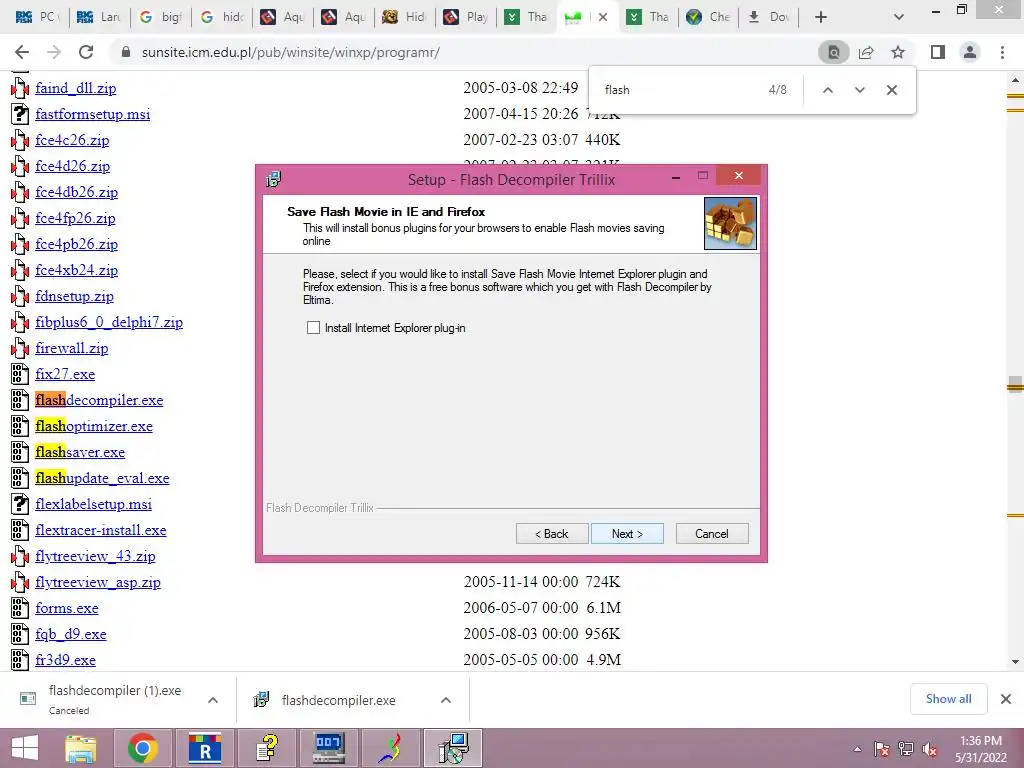Image resolution: width=1024 pixels, height=768 pixels.
Task: Open Google Chrome from the taskbar
Action: coord(142,748)
